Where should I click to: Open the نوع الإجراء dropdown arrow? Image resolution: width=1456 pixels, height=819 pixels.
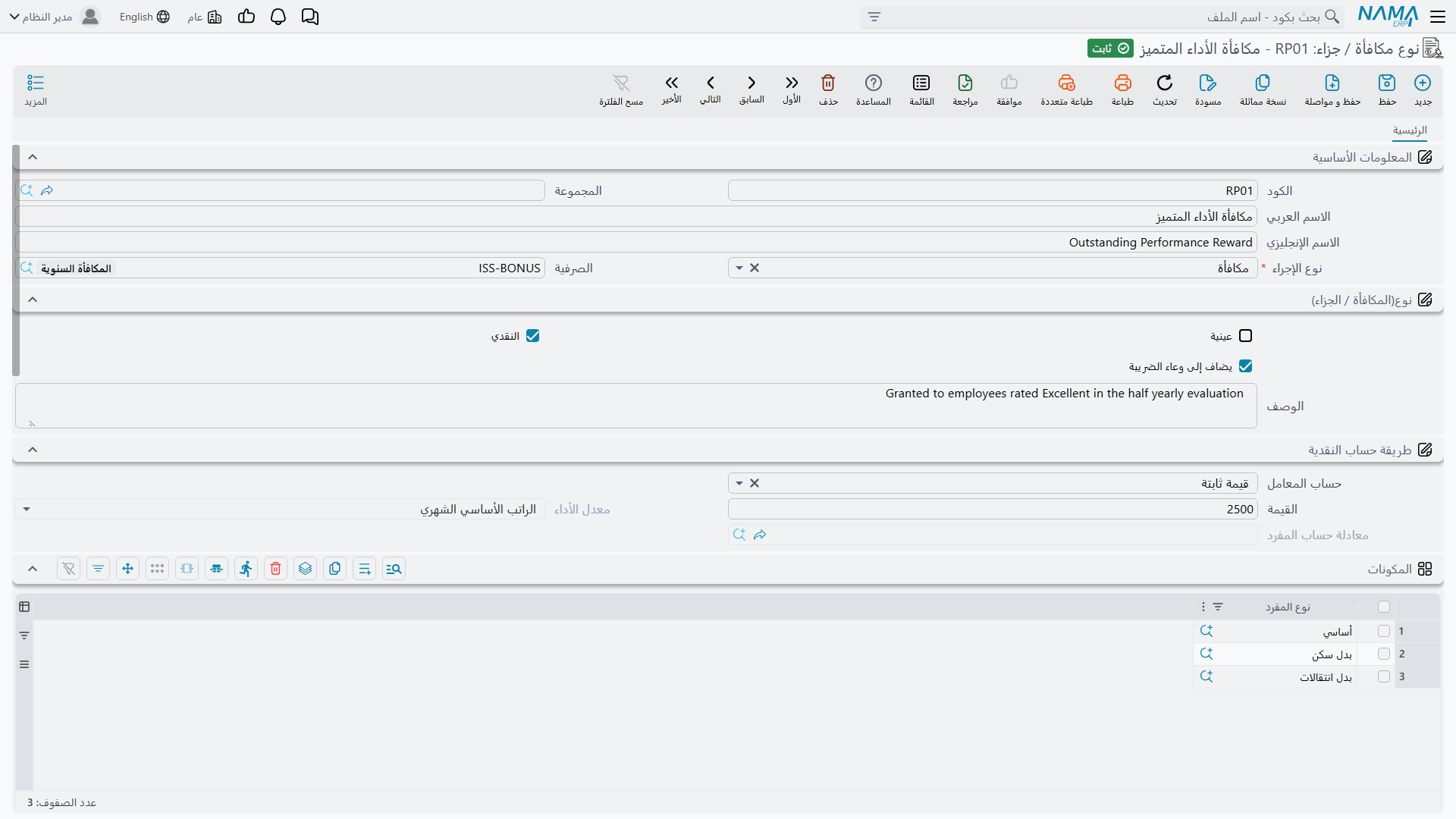click(x=739, y=268)
